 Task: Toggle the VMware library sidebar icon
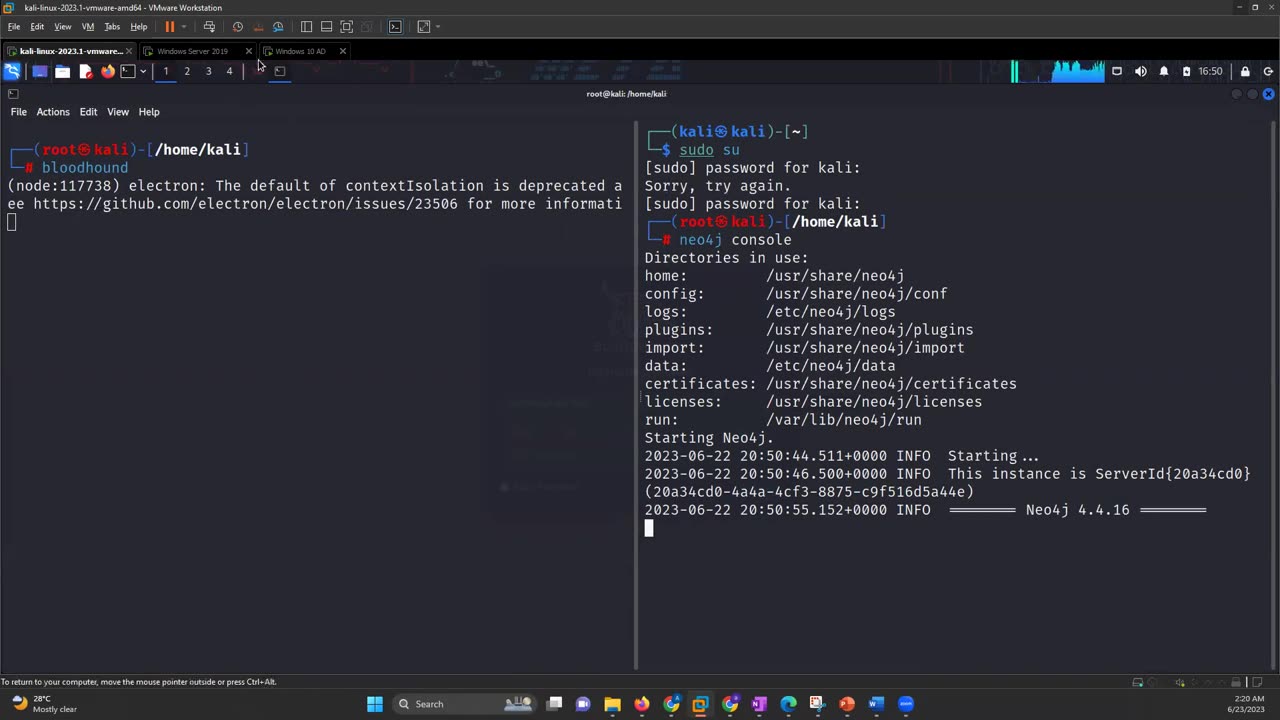(x=306, y=27)
